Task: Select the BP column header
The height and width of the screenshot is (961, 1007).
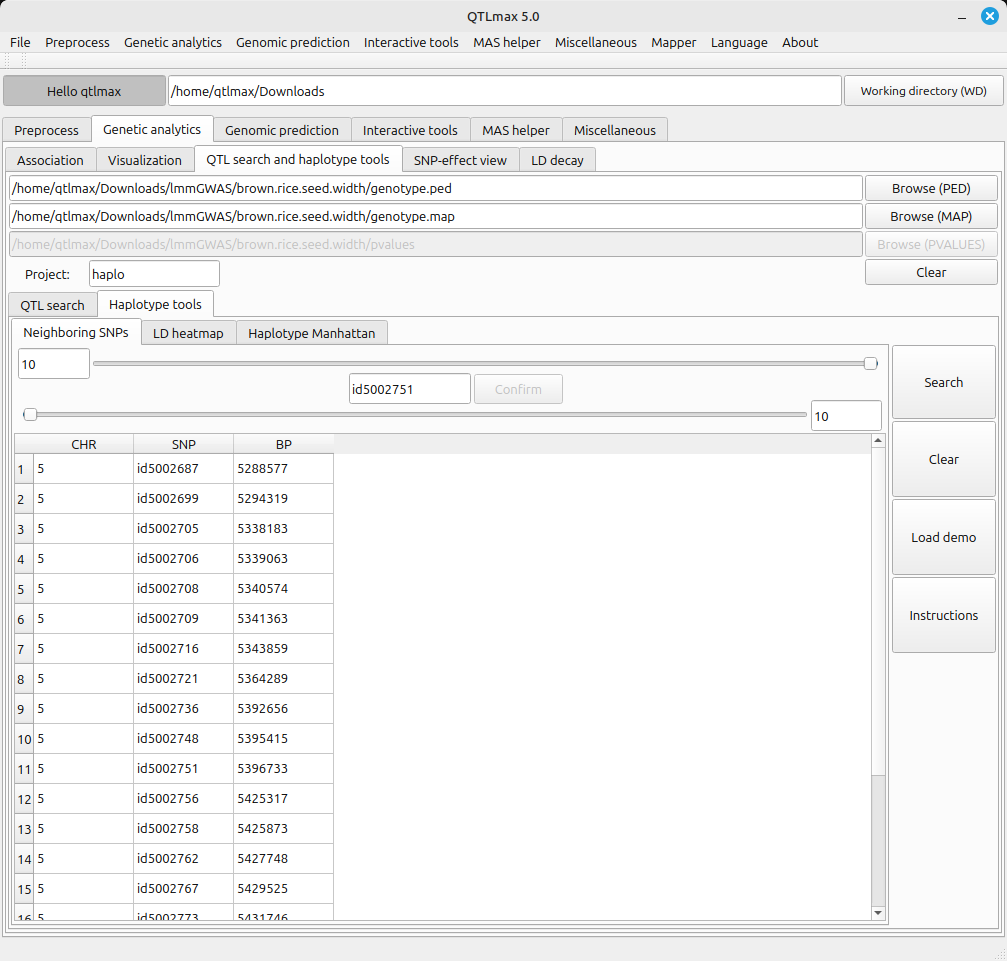Action: point(283,445)
